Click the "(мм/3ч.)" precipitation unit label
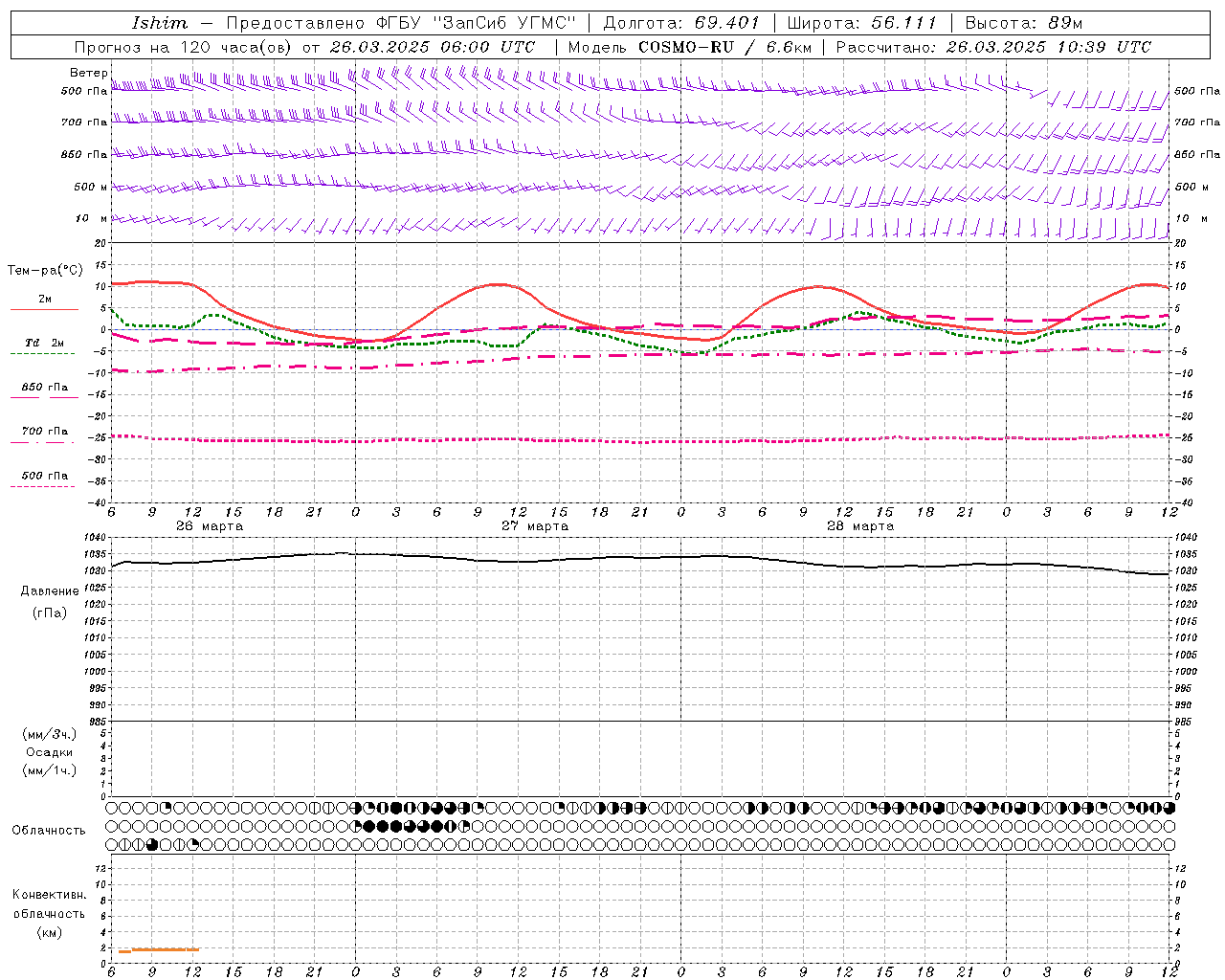Screen dimensions: 1225x980 (50, 734)
